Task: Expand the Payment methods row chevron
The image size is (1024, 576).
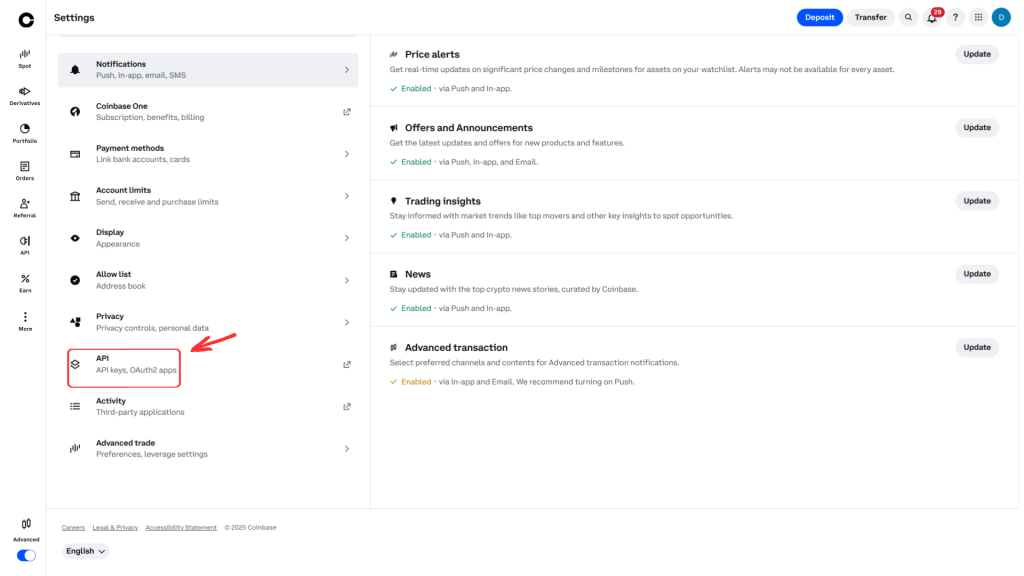Action: pyautogui.click(x=347, y=154)
